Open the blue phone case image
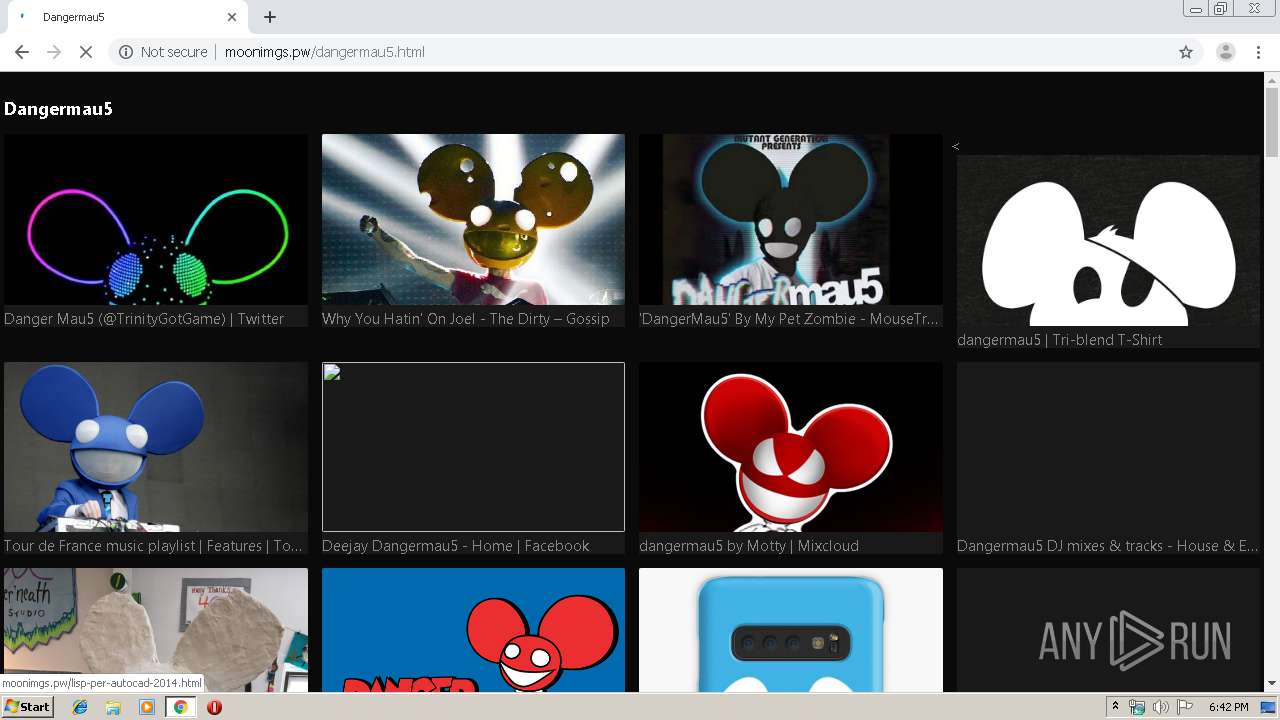 point(790,630)
